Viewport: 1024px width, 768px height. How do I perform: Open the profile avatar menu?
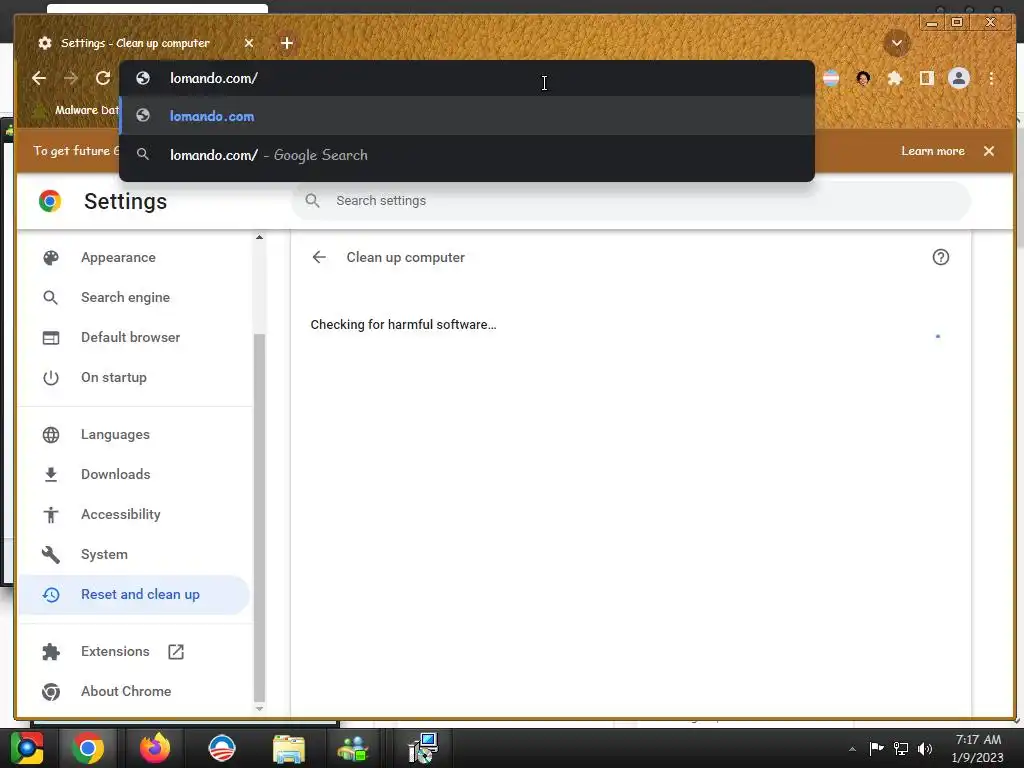[959, 78]
